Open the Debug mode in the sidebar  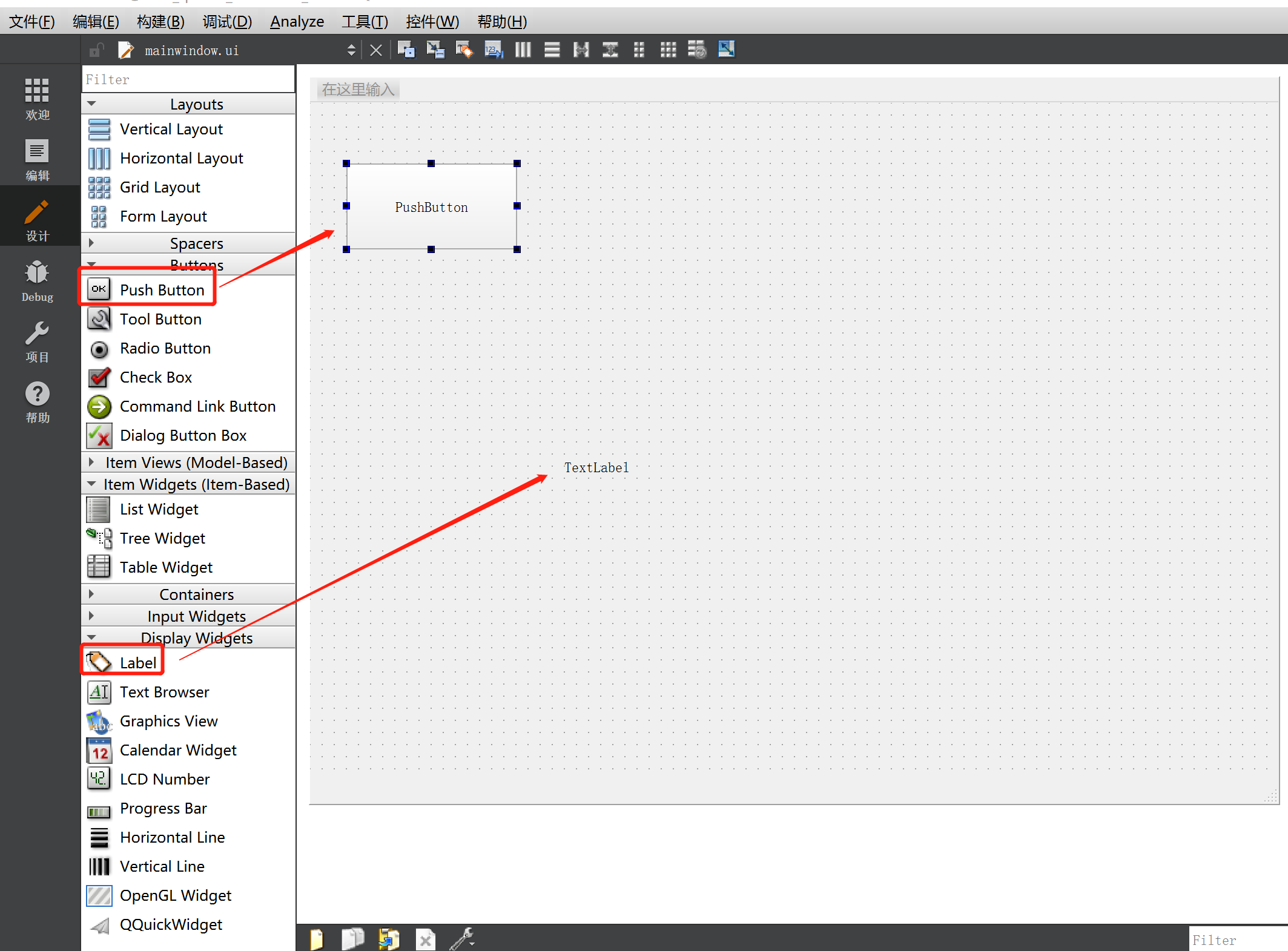coord(37,281)
